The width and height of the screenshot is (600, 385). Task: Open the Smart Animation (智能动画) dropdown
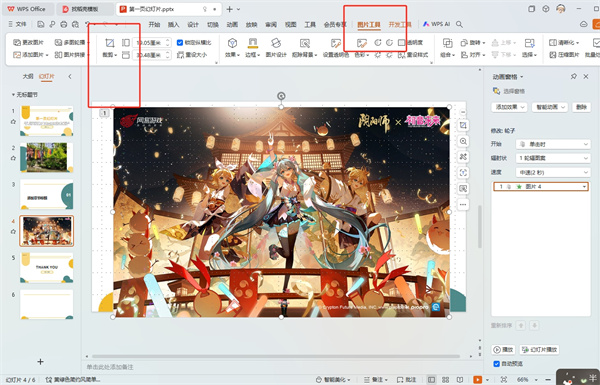click(x=550, y=107)
